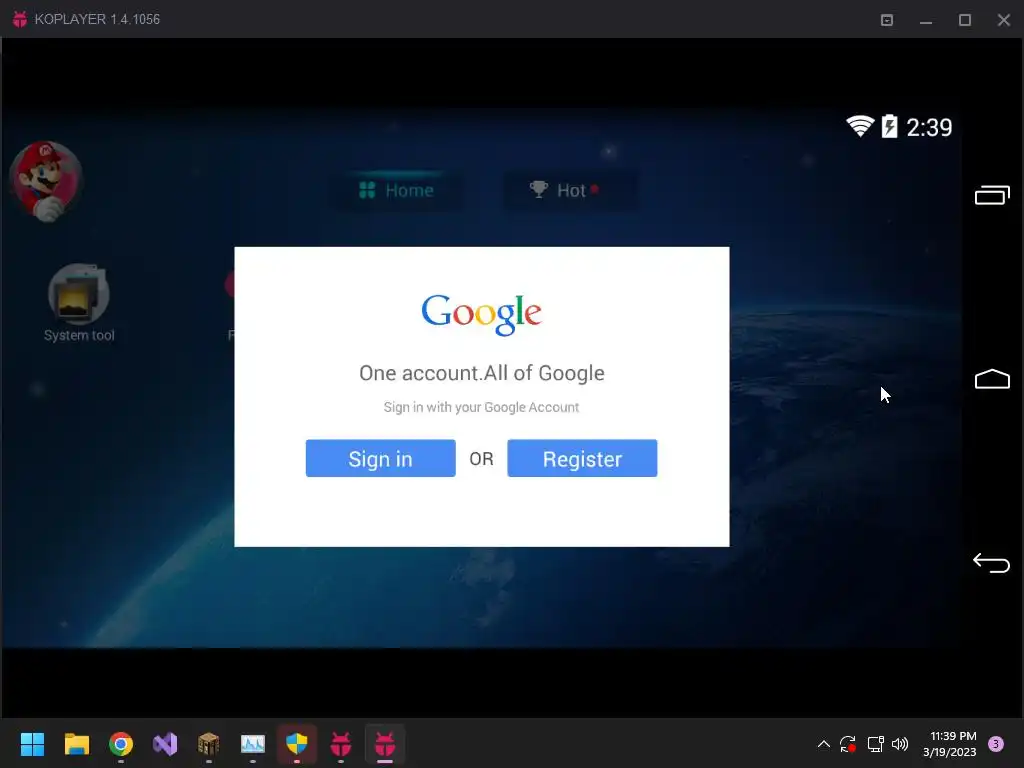Open the Windows Start menu
Viewport: 1024px width, 768px height.
32,744
